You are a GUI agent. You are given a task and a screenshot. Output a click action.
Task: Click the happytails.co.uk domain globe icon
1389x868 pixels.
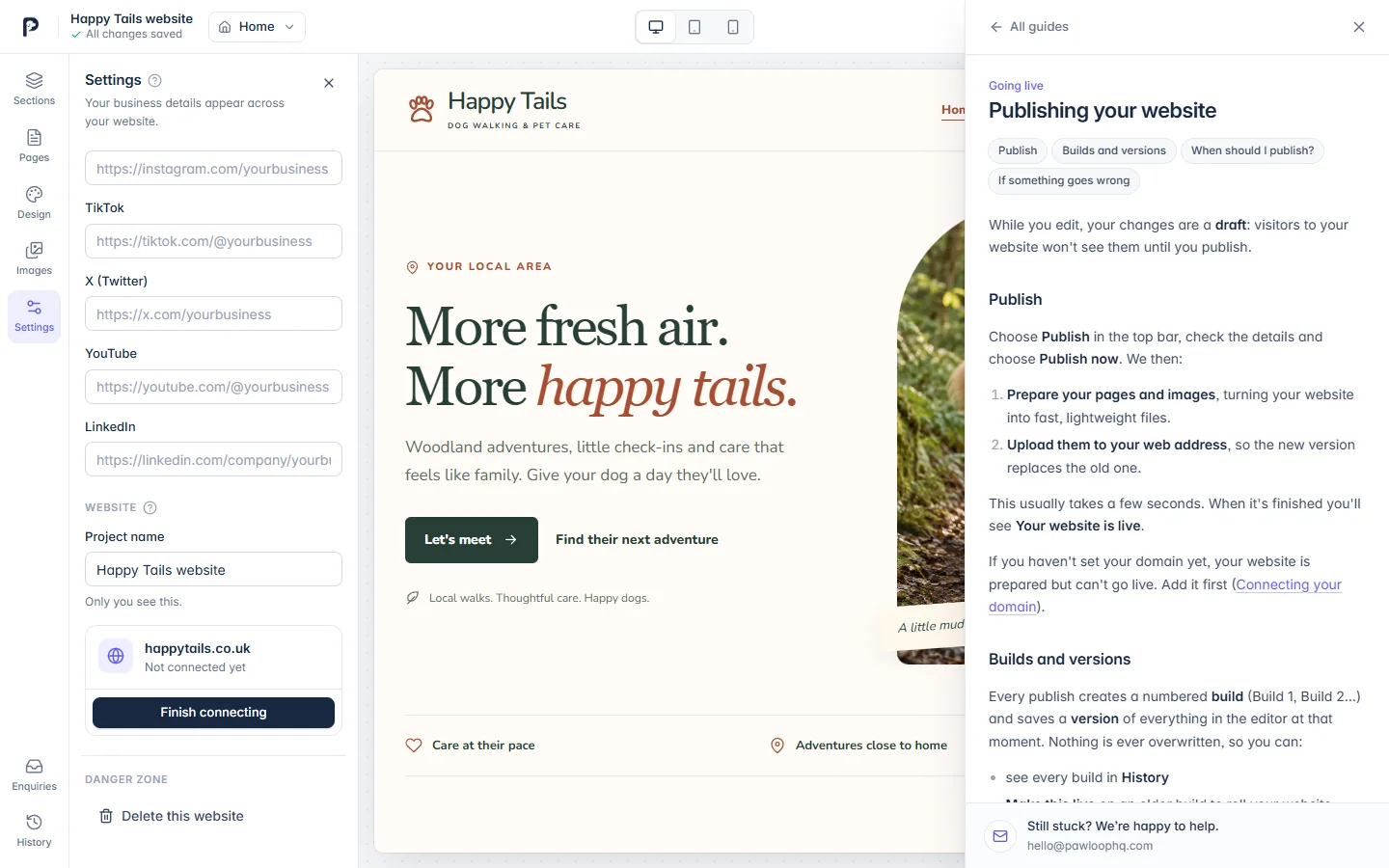click(x=116, y=656)
